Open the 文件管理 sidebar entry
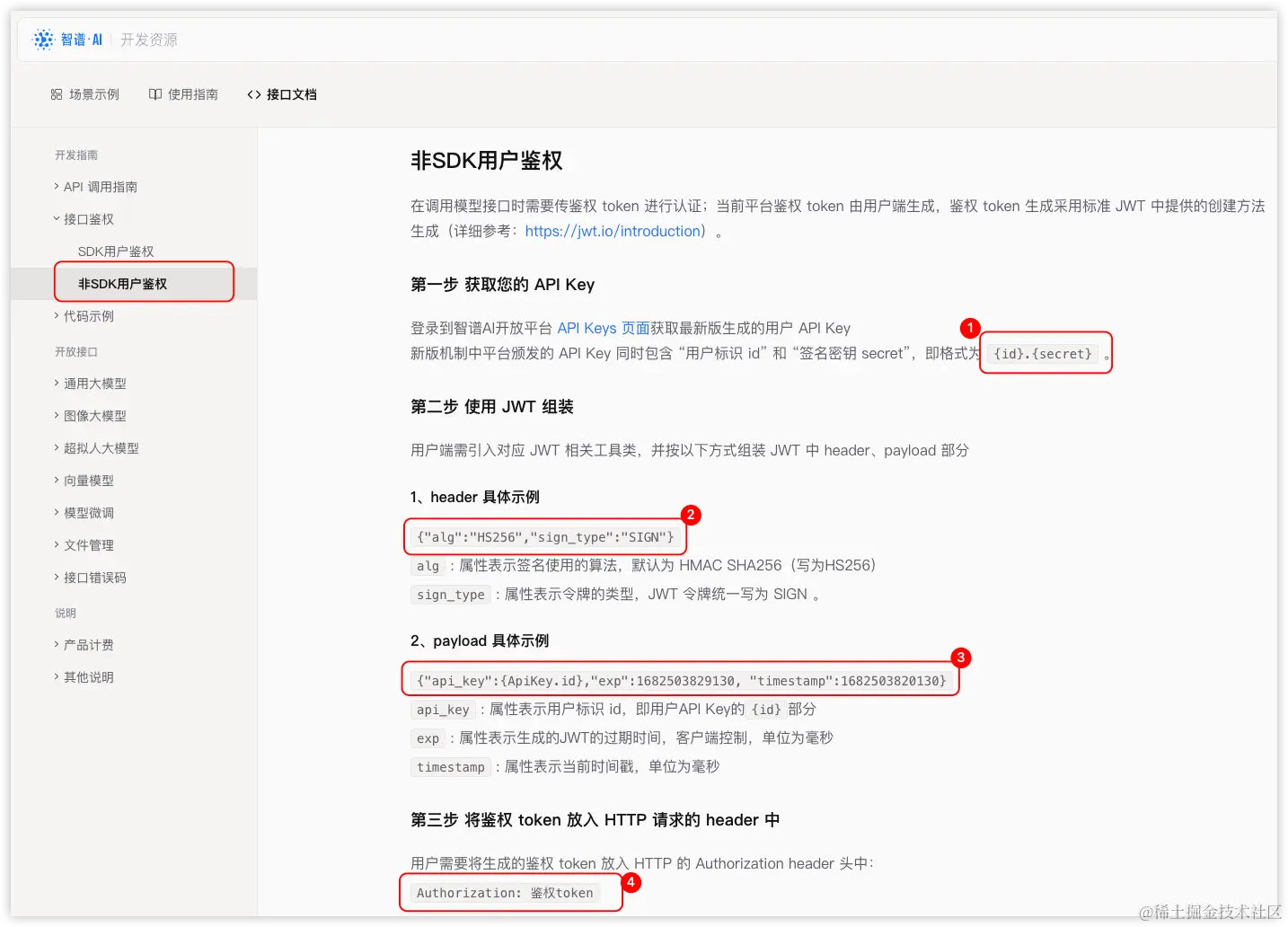The width and height of the screenshot is (1288, 927). 89,545
